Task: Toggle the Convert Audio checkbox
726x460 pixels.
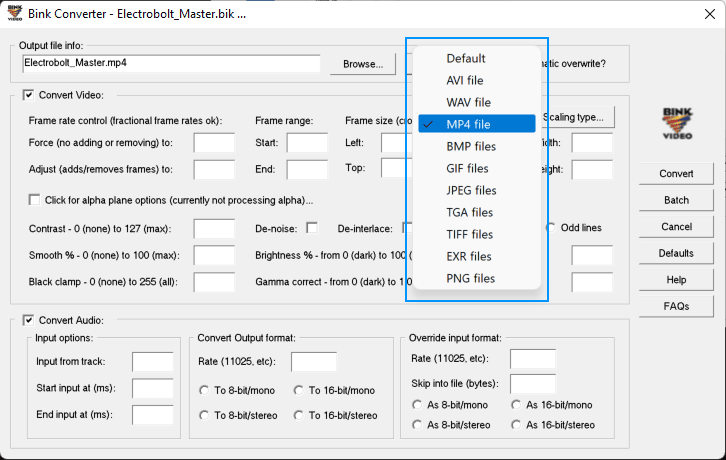Action: 28,320
